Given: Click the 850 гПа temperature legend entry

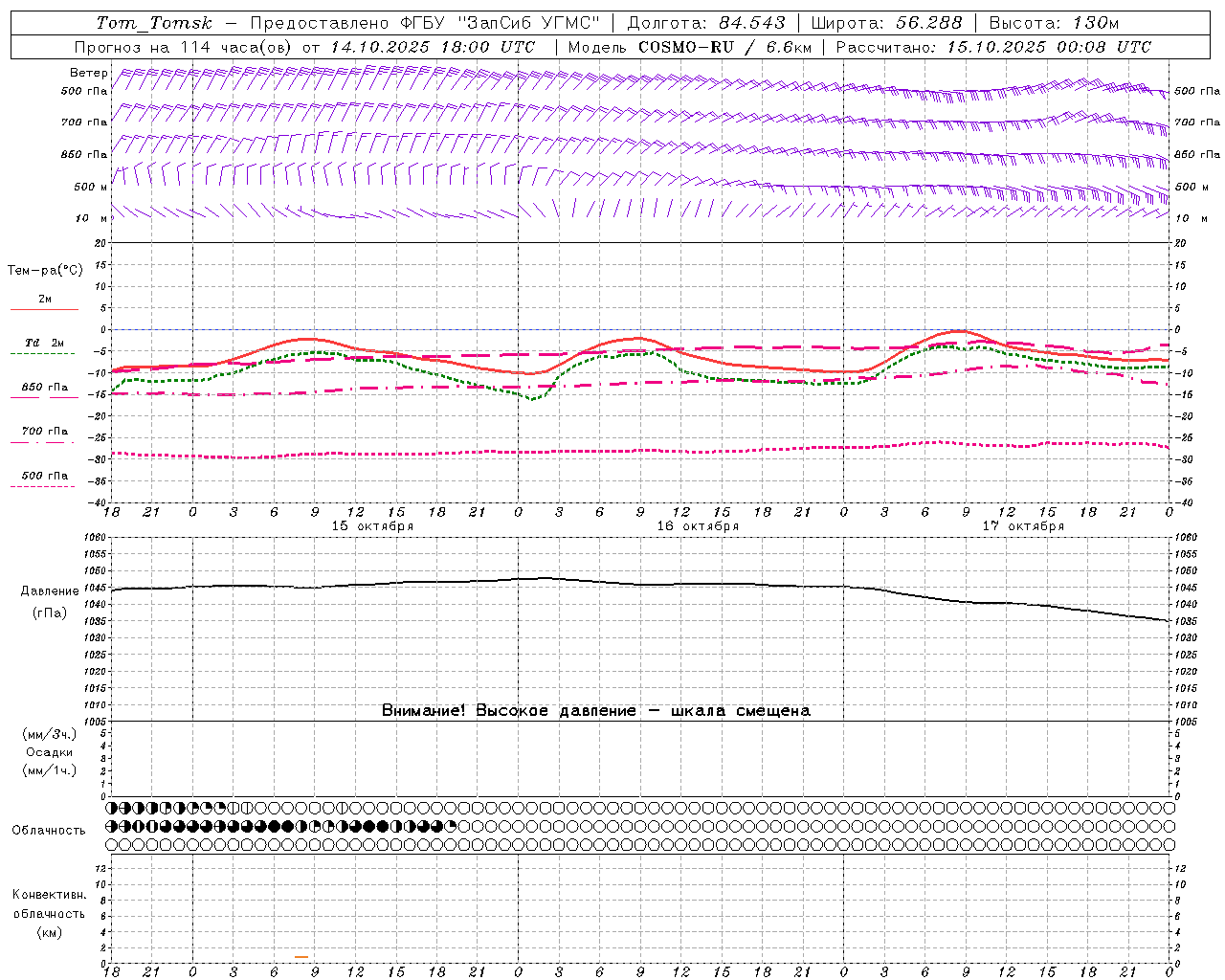Looking at the screenshot, I should 45,388.
